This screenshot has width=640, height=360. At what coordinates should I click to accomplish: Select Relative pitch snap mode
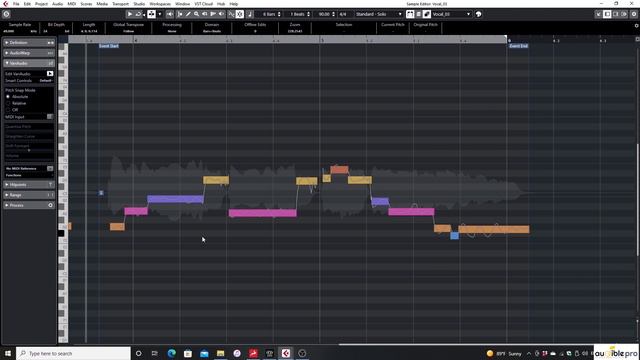click(x=8, y=103)
